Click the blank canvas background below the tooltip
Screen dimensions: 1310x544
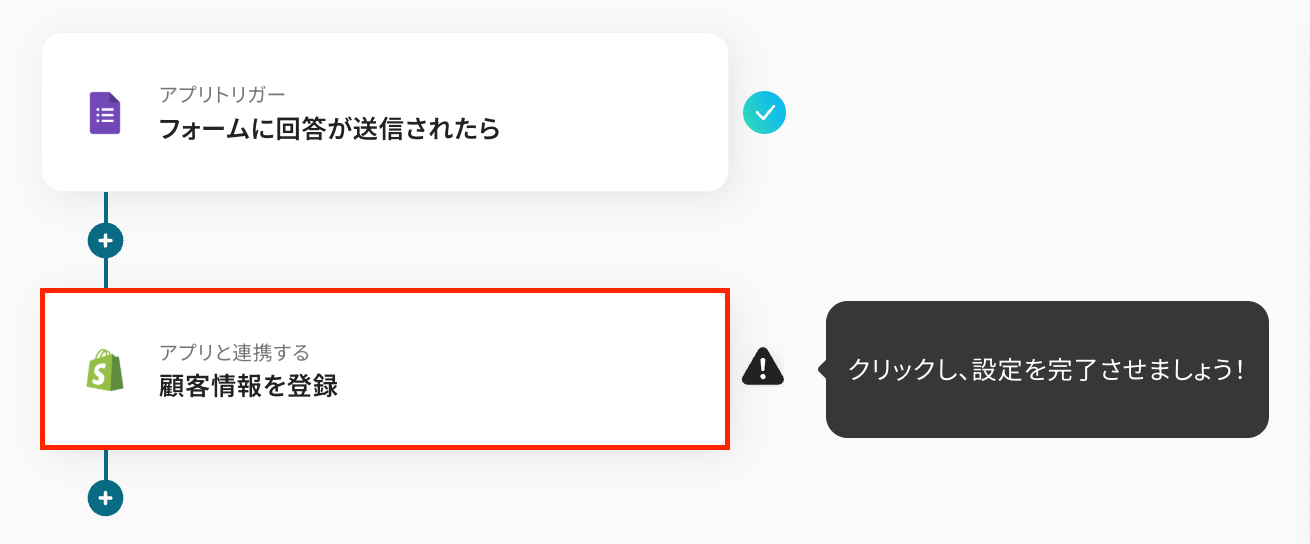click(x=1047, y=490)
